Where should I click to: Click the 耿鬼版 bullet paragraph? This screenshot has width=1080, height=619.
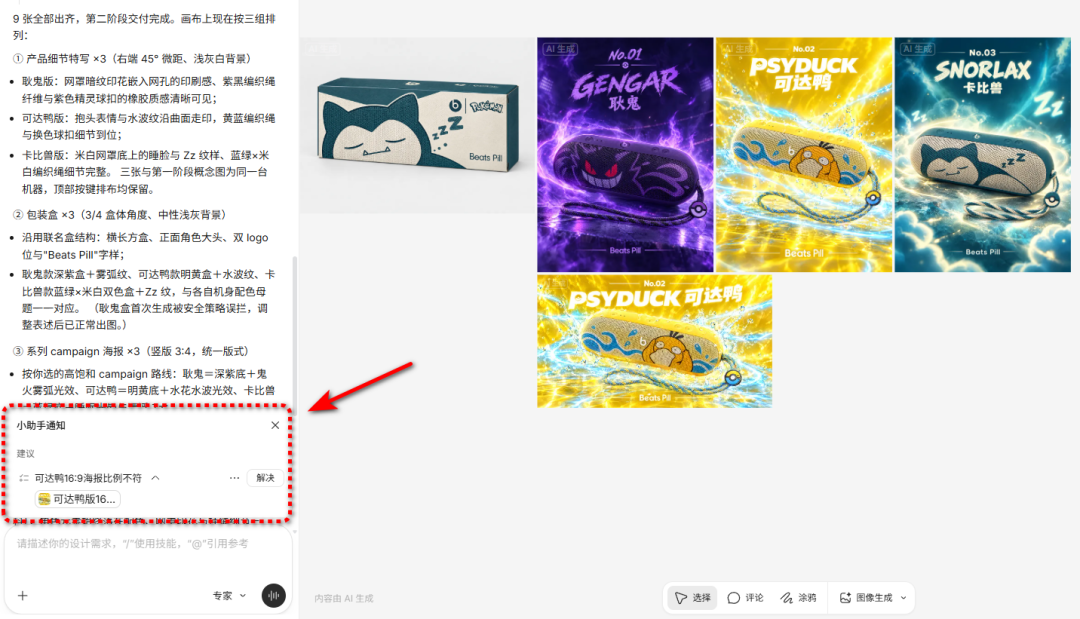(x=148, y=90)
